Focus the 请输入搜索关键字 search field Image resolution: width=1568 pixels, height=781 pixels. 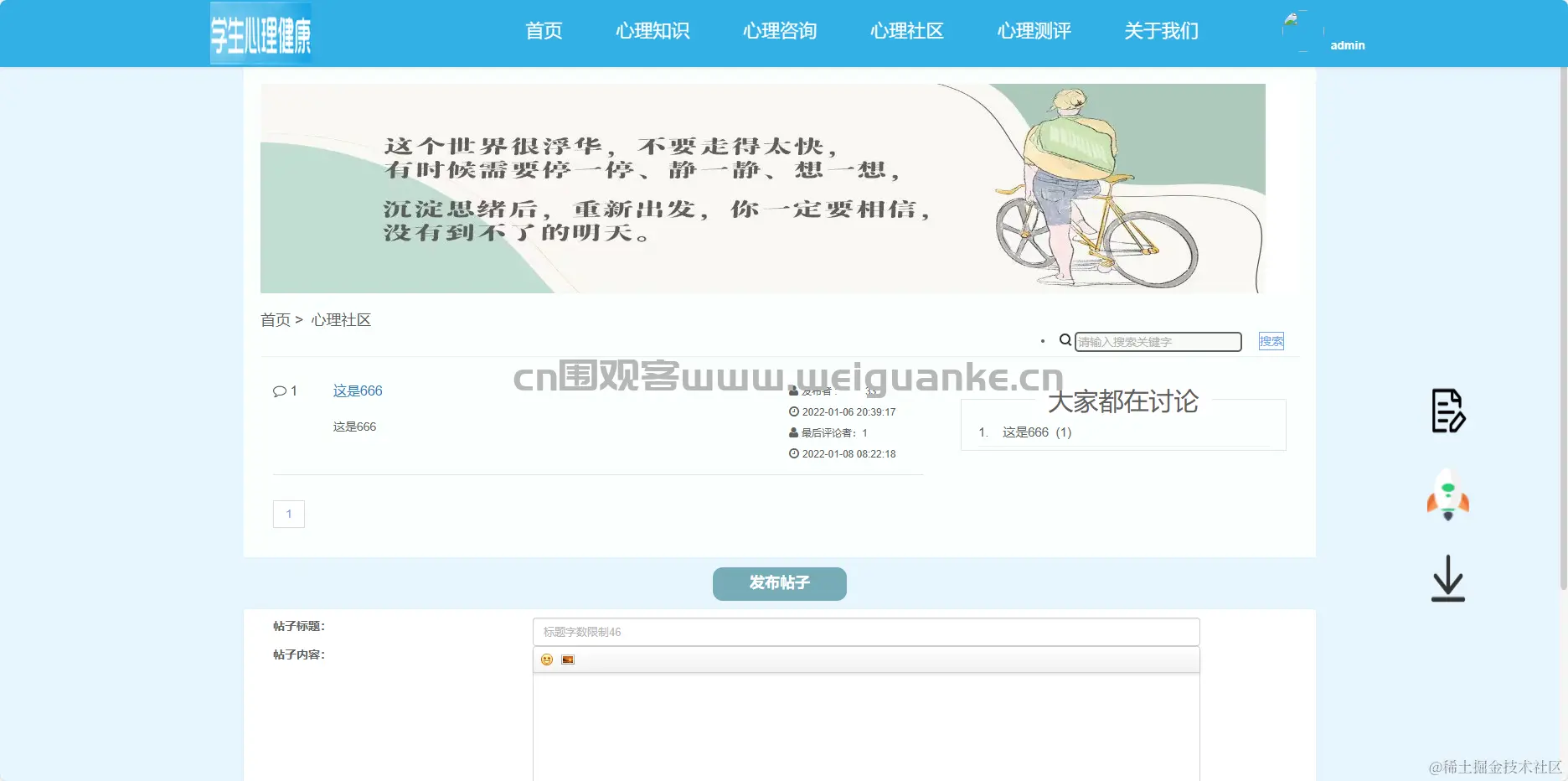[1158, 342]
